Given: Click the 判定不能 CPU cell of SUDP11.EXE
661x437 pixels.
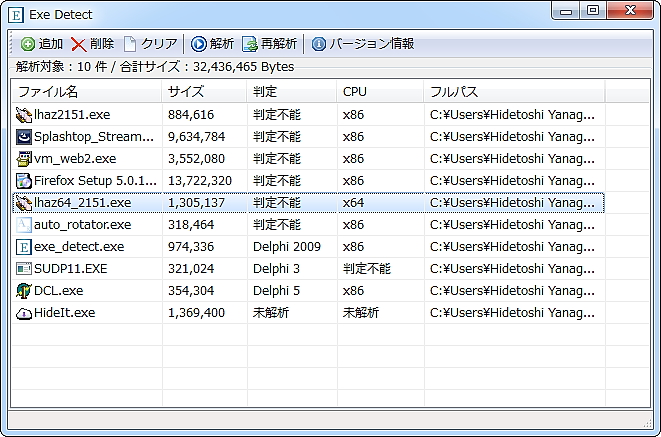Looking at the screenshot, I should (366, 268).
